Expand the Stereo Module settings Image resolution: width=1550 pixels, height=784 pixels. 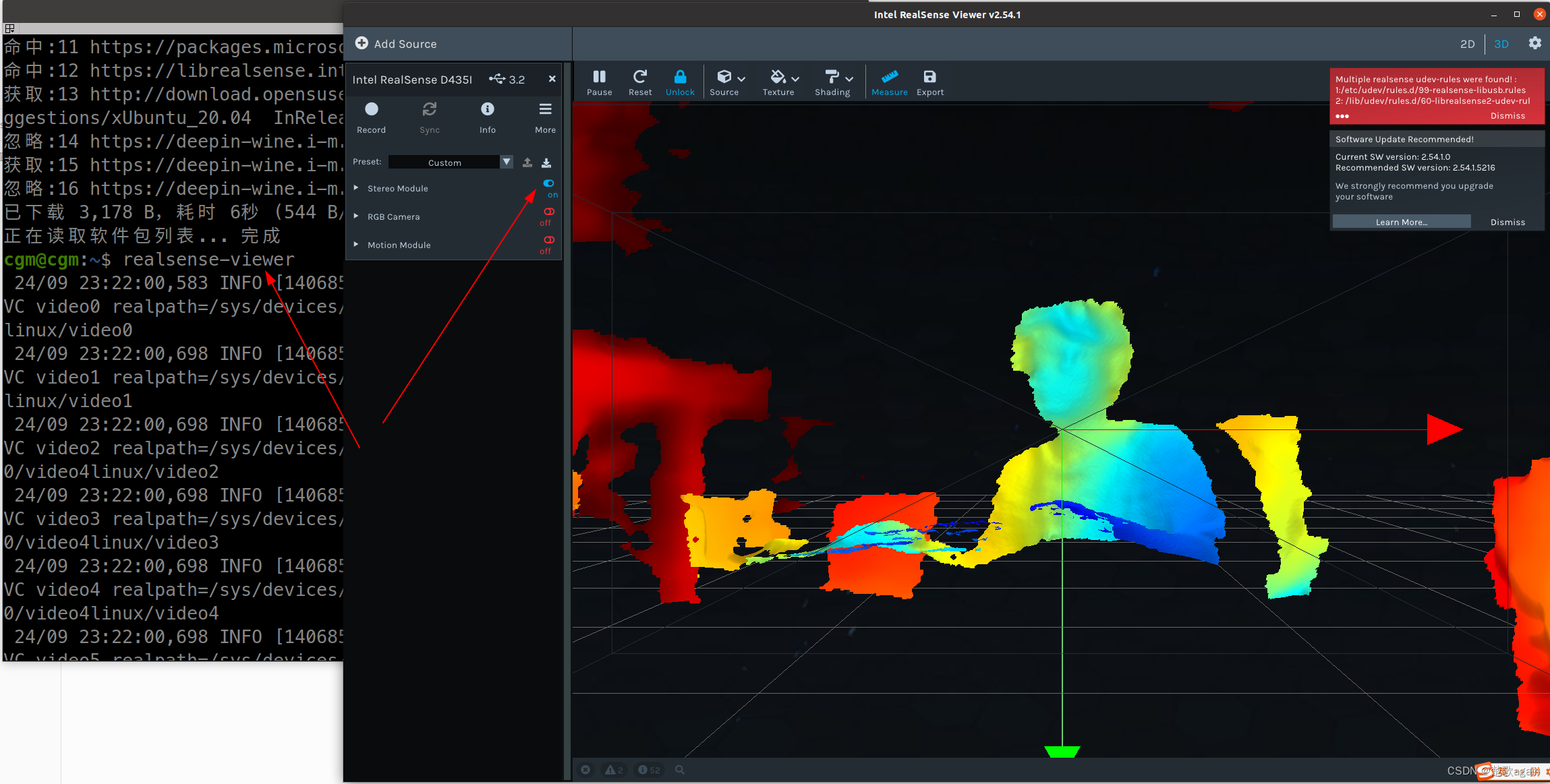pos(356,188)
